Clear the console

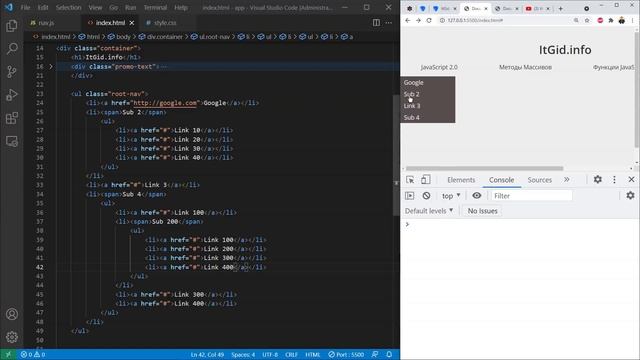[x=426, y=196]
